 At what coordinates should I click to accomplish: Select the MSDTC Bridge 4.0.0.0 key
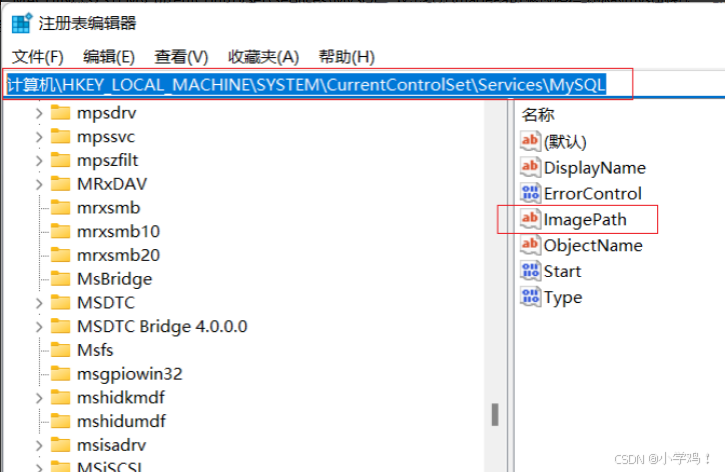162,327
